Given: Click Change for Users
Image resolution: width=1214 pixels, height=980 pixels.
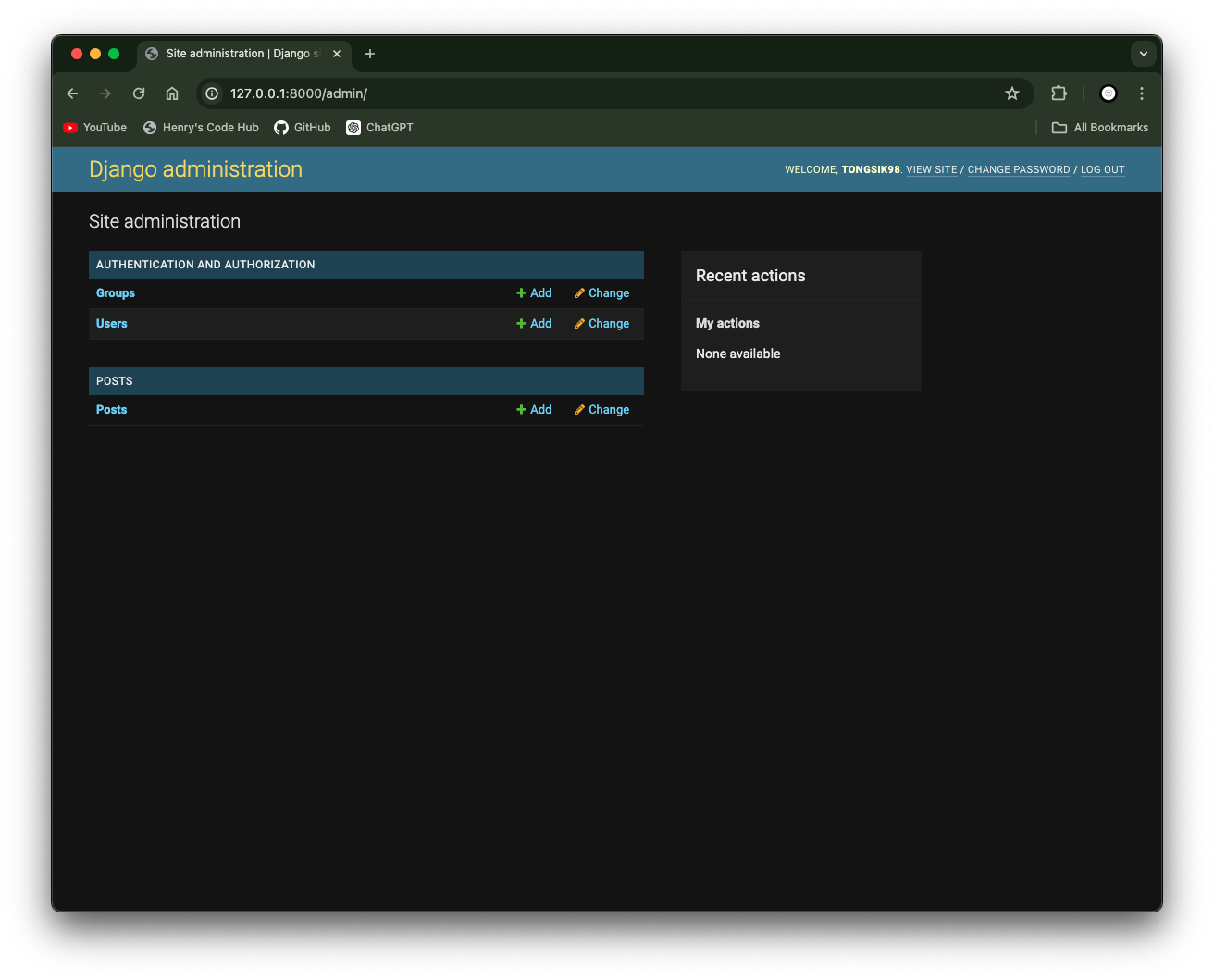Looking at the screenshot, I should click(x=601, y=324).
